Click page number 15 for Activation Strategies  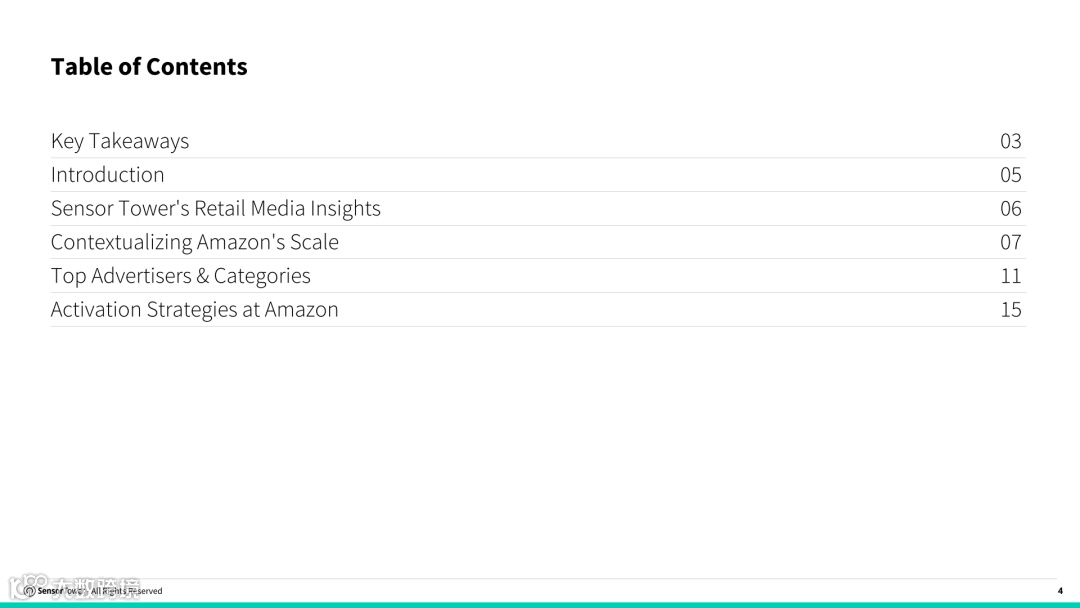coord(1010,310)
